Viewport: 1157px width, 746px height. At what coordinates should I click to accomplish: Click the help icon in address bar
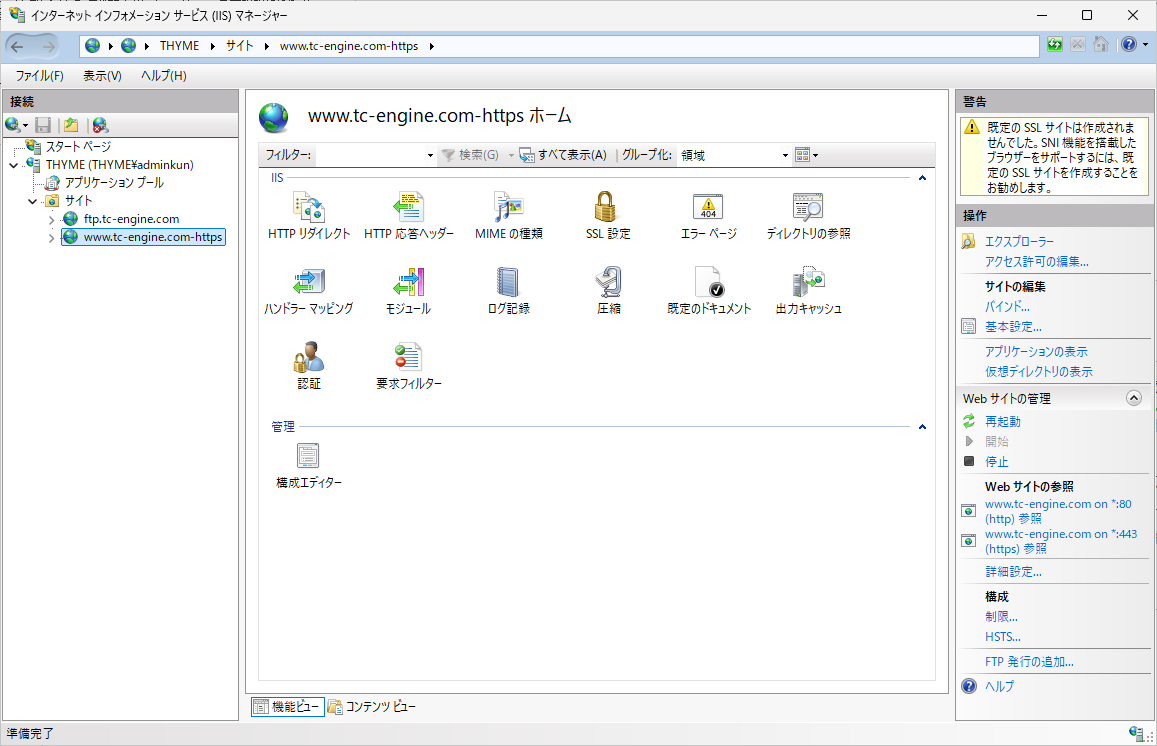coord(1129,45)
